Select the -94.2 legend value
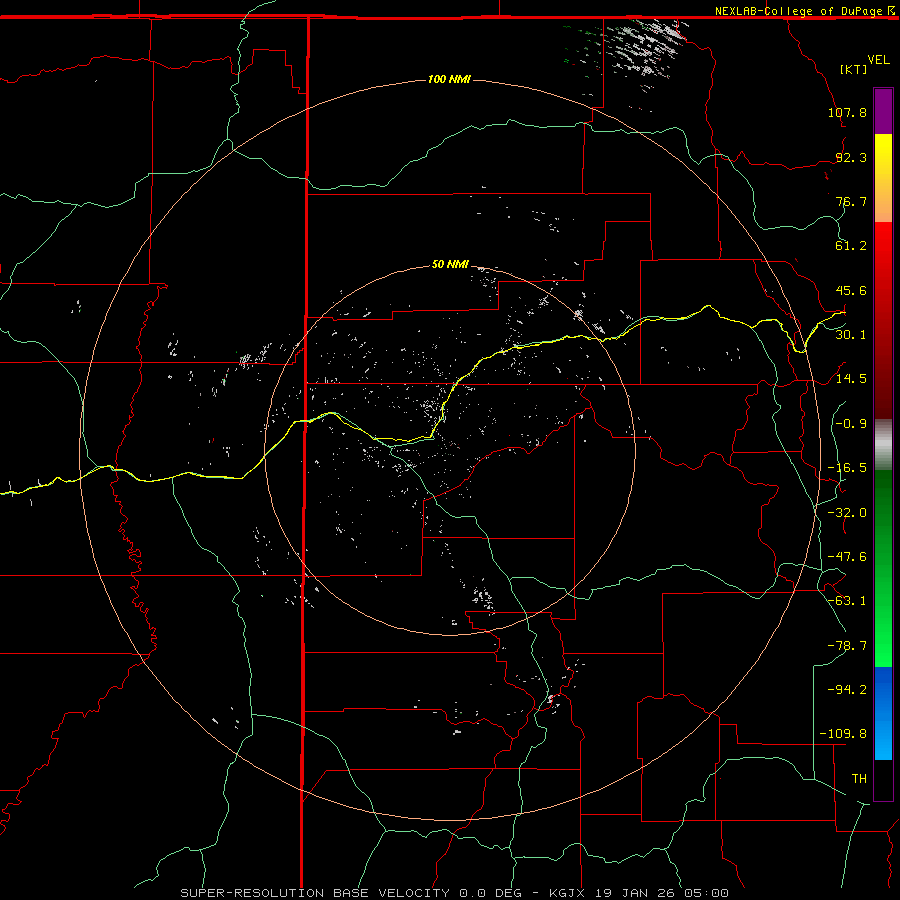This screenshot has height=900, width=900. [847, 689]
